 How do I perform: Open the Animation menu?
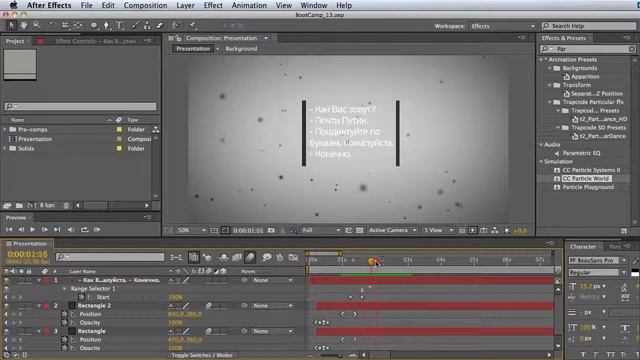click(x=249, y=5)
